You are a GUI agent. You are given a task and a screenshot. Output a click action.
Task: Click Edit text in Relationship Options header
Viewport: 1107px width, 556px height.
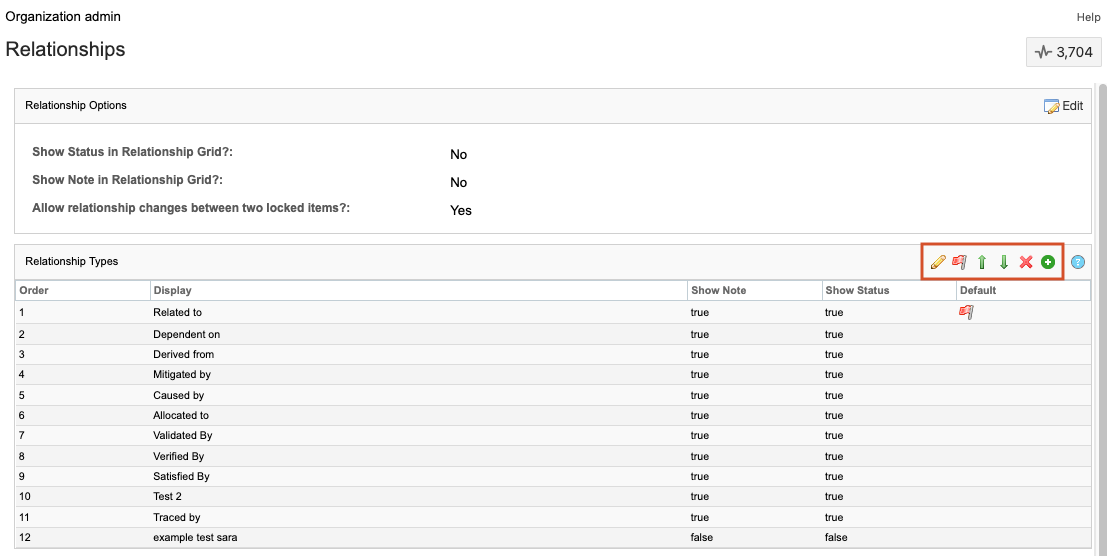pyautogui.click(x=1072, y=106)
